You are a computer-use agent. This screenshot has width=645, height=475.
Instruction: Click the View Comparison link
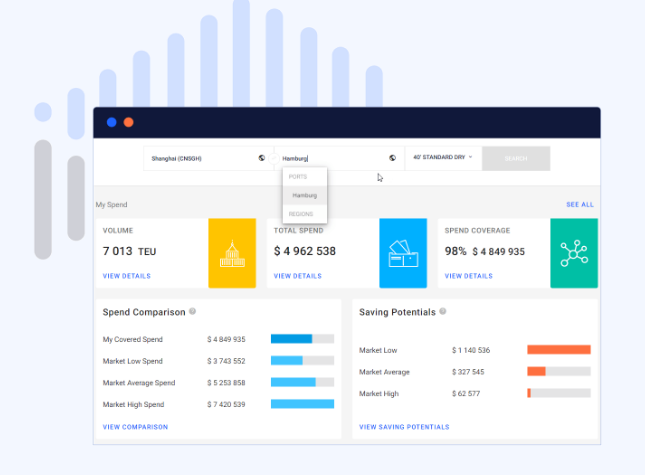pos(135,427)
